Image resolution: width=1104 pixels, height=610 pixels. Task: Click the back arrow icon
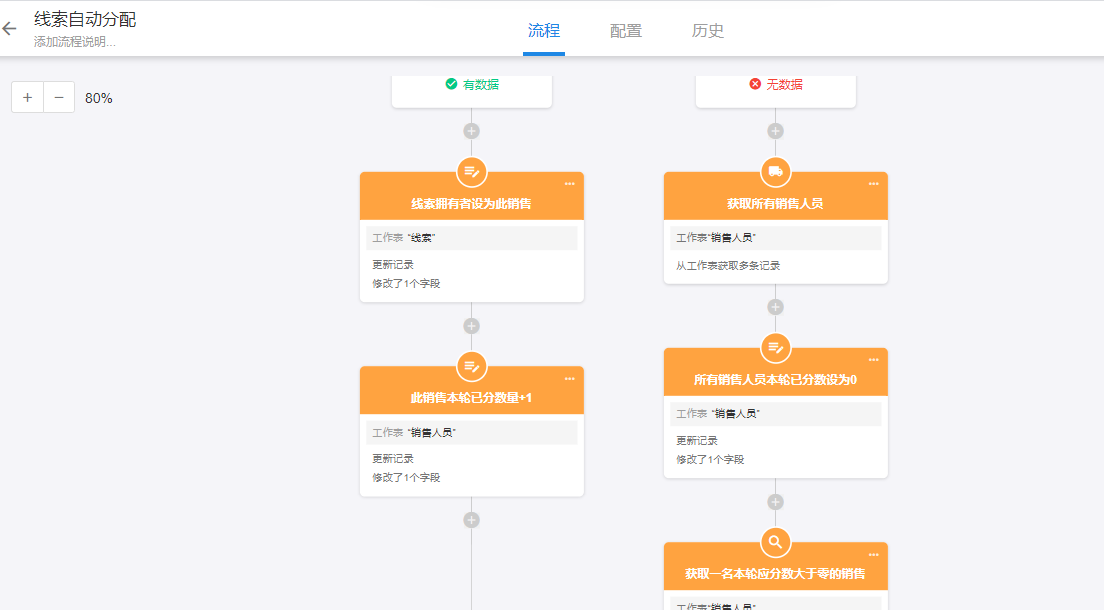[10, 29]
